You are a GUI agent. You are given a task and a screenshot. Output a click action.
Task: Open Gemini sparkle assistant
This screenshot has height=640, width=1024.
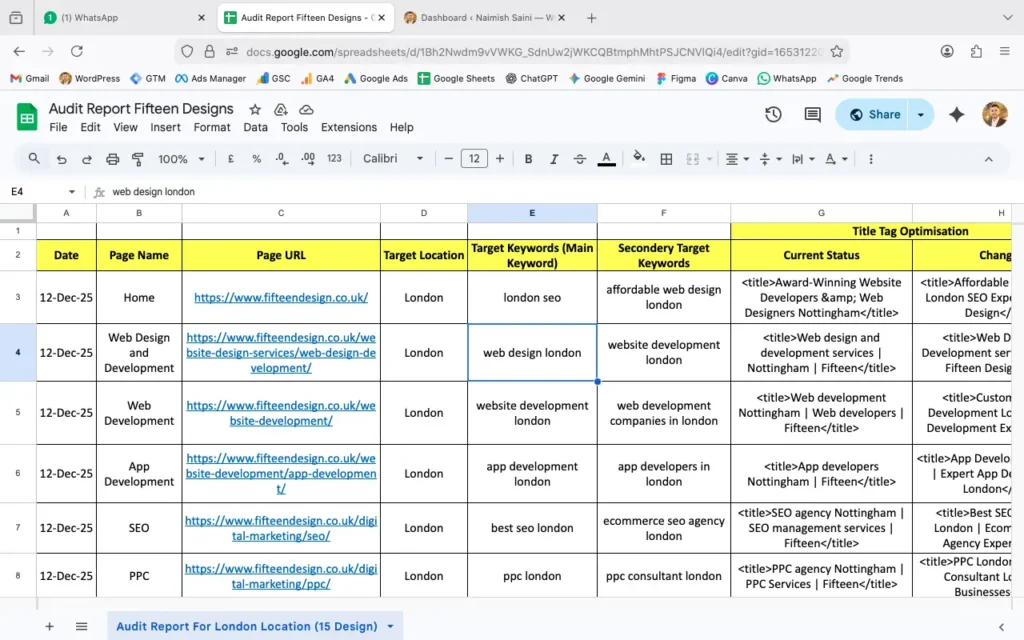[x=957, y=114]
